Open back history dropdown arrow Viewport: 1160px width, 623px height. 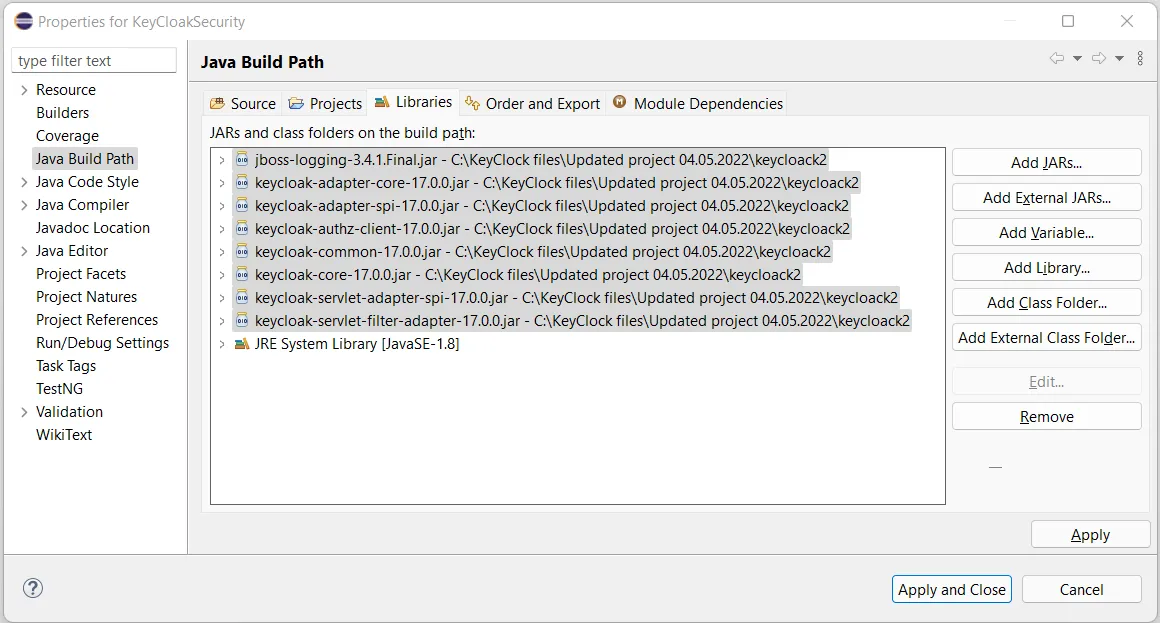pyautogui.click(x=1077, y=58)
